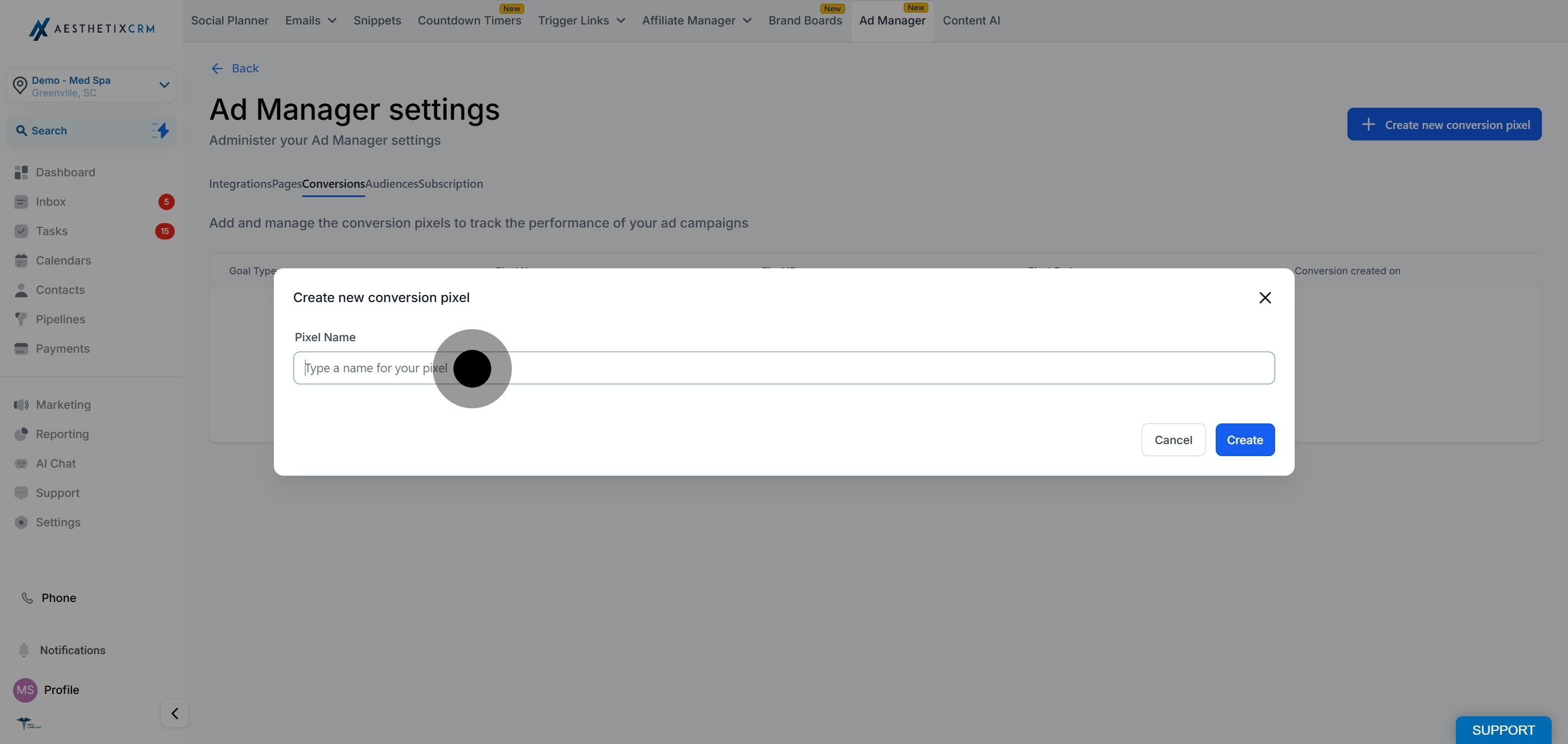1568x744 pixels.
Task: Go to Calendars via sidebar icon
Action: (x=21, y=260)
